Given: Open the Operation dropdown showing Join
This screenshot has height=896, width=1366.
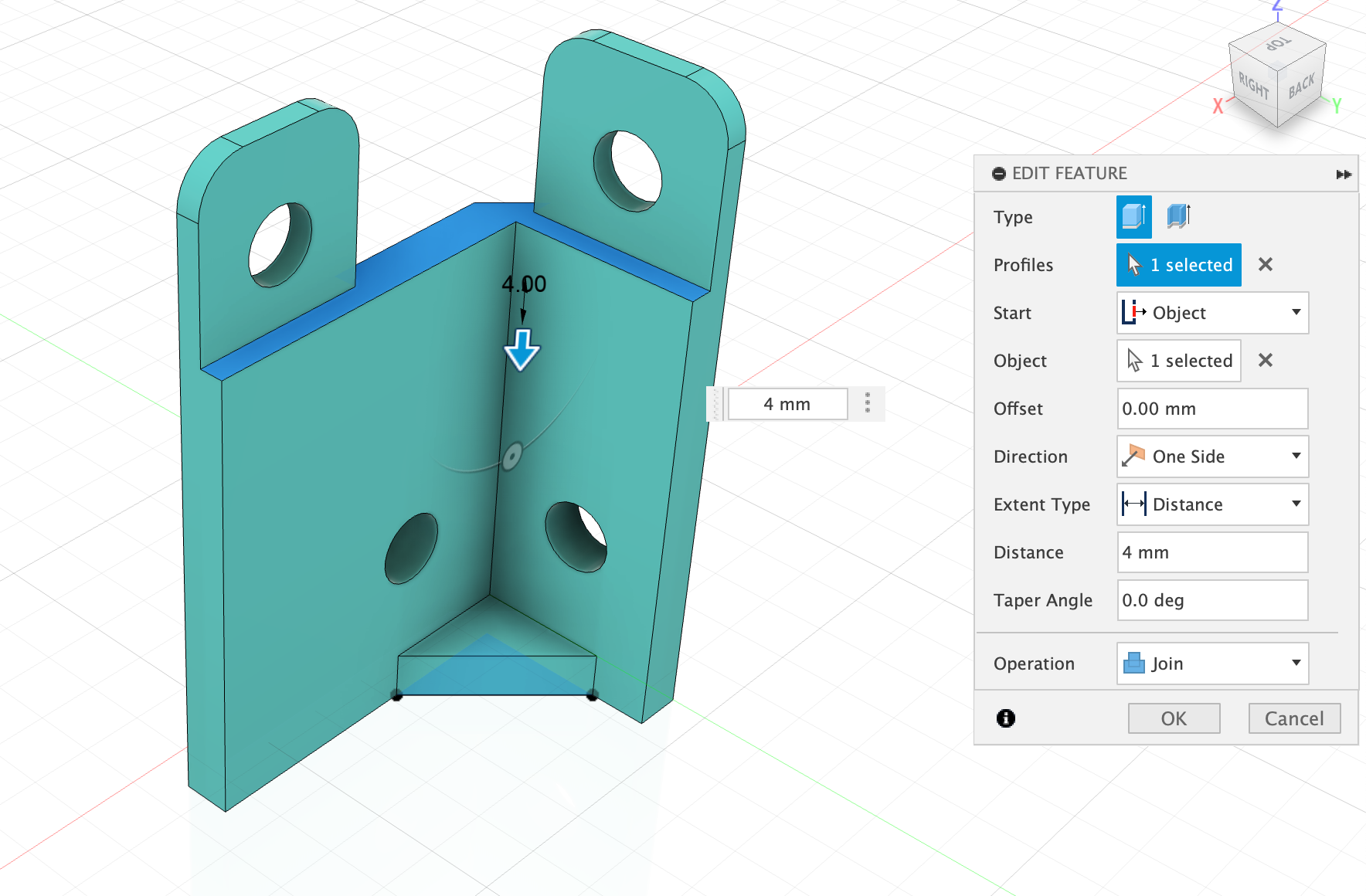Looking at the screenshot, I should click(1212, 664).
